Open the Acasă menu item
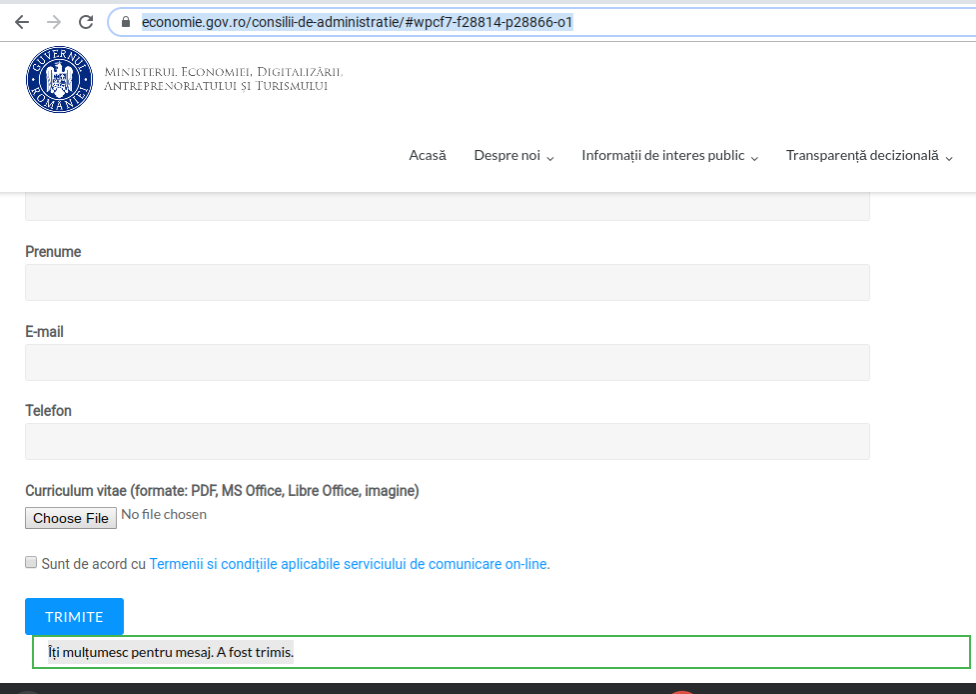Screen dimensions: 976x694 point(427,155)
